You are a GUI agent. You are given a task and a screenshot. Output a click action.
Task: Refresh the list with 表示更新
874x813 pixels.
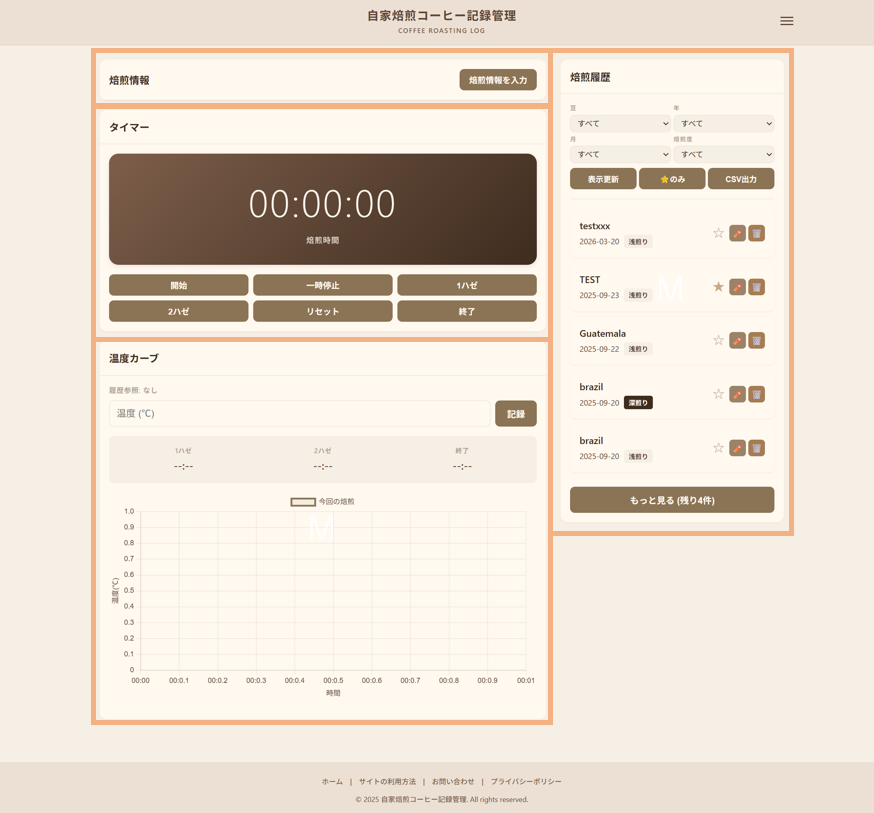[x=603, y=179]
